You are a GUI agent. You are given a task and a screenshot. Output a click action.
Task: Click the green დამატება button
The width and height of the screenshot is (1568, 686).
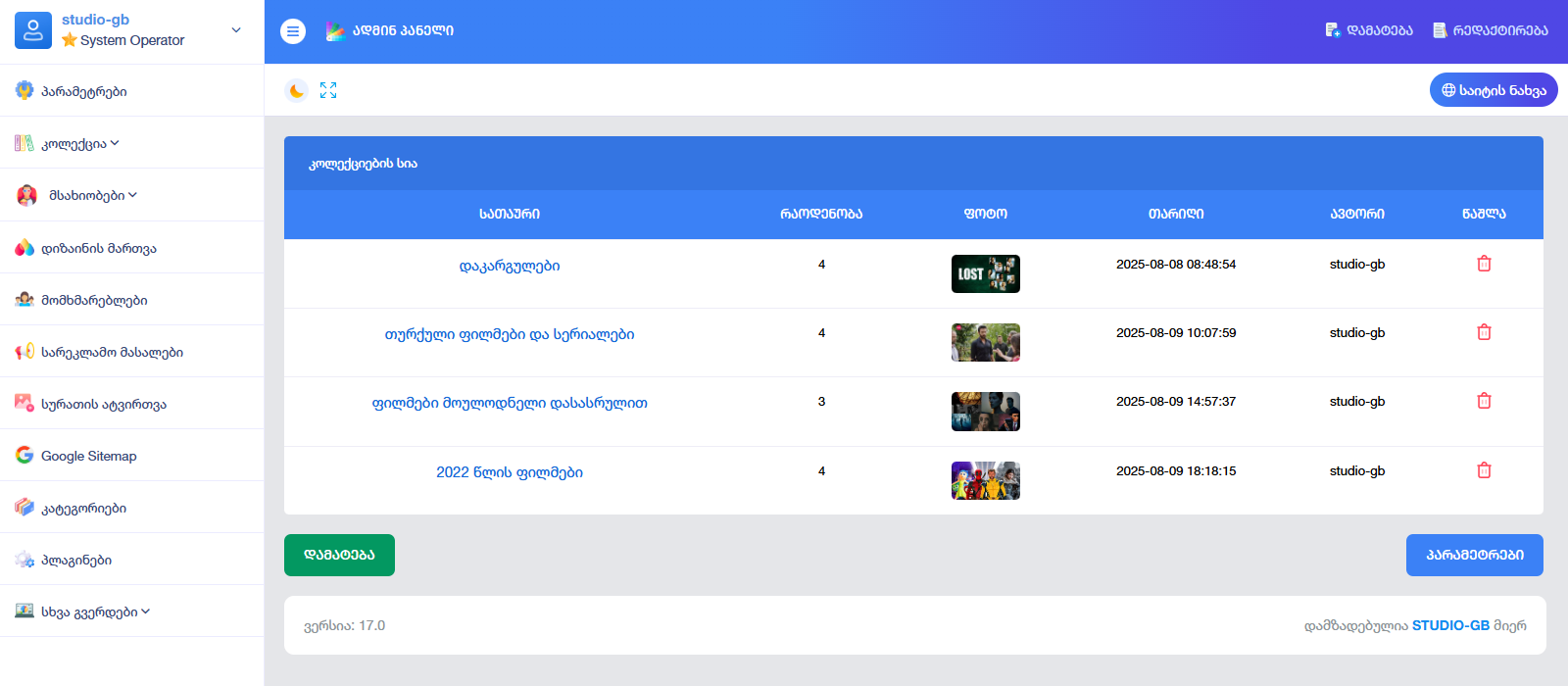tap(339, 555)
